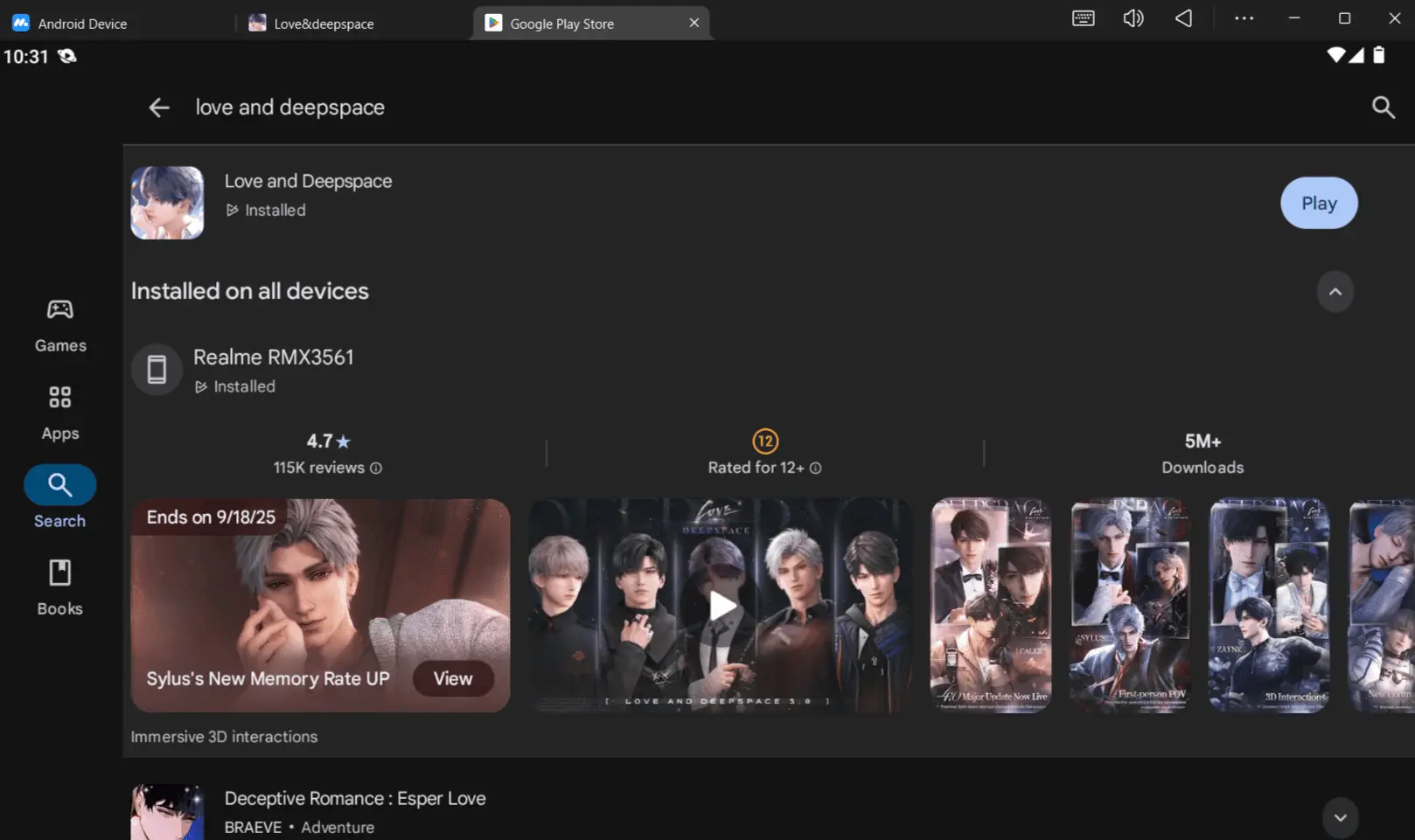Click the 12 age rating badge

(765, 441)
